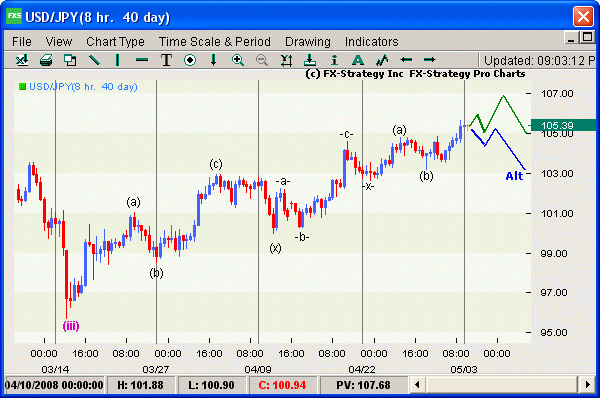
Task: Click the 03/27 date axis label
Action: [155, 369]
